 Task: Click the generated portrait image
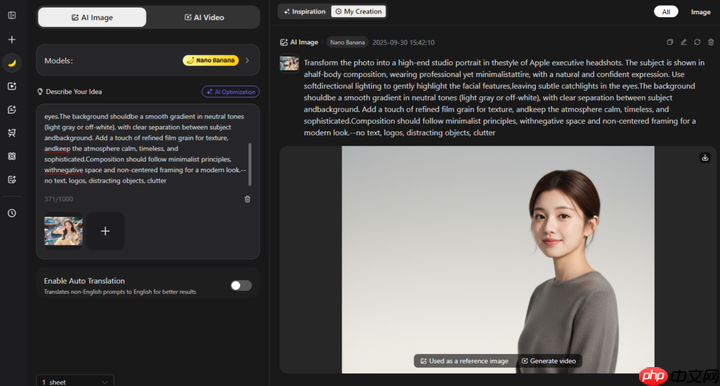[x=498, y=259]
